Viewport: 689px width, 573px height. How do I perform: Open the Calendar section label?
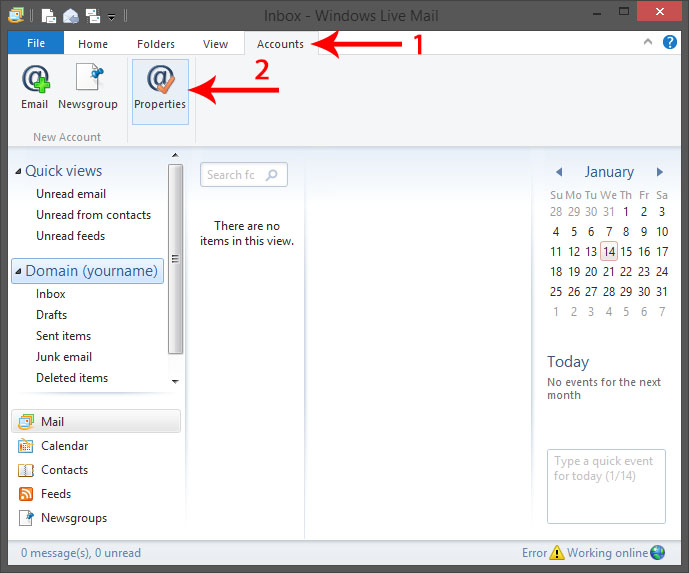pos(65,446)
